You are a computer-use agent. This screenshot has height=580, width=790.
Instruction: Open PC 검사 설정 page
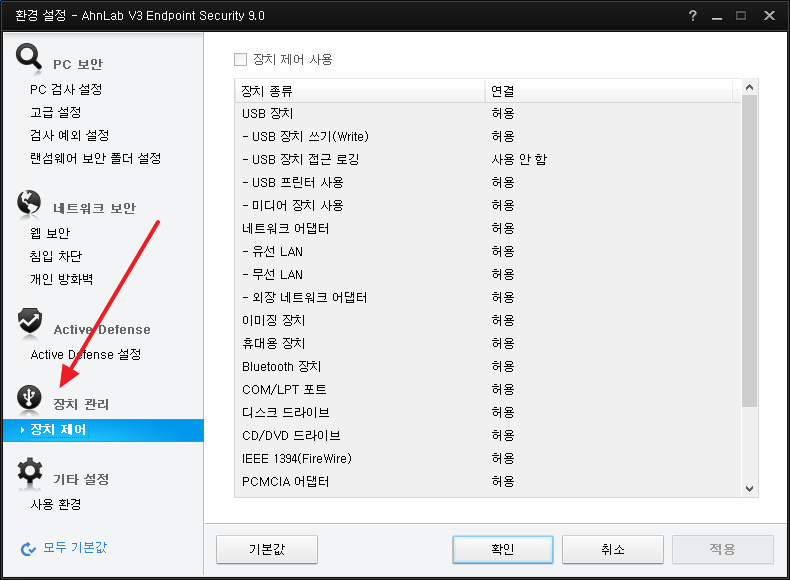pos(66,90)
